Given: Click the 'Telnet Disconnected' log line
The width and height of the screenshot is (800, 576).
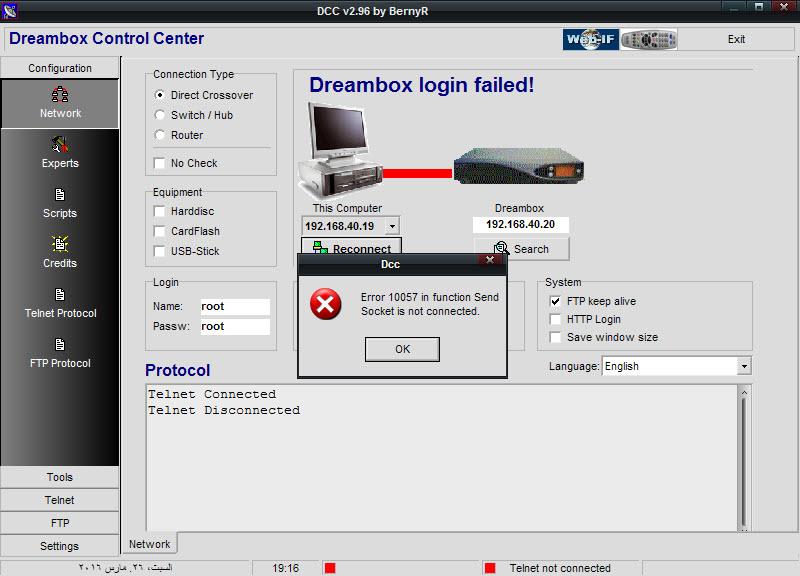Looking at the screenshot, I should pyautogui.click(x=224, y=410).
